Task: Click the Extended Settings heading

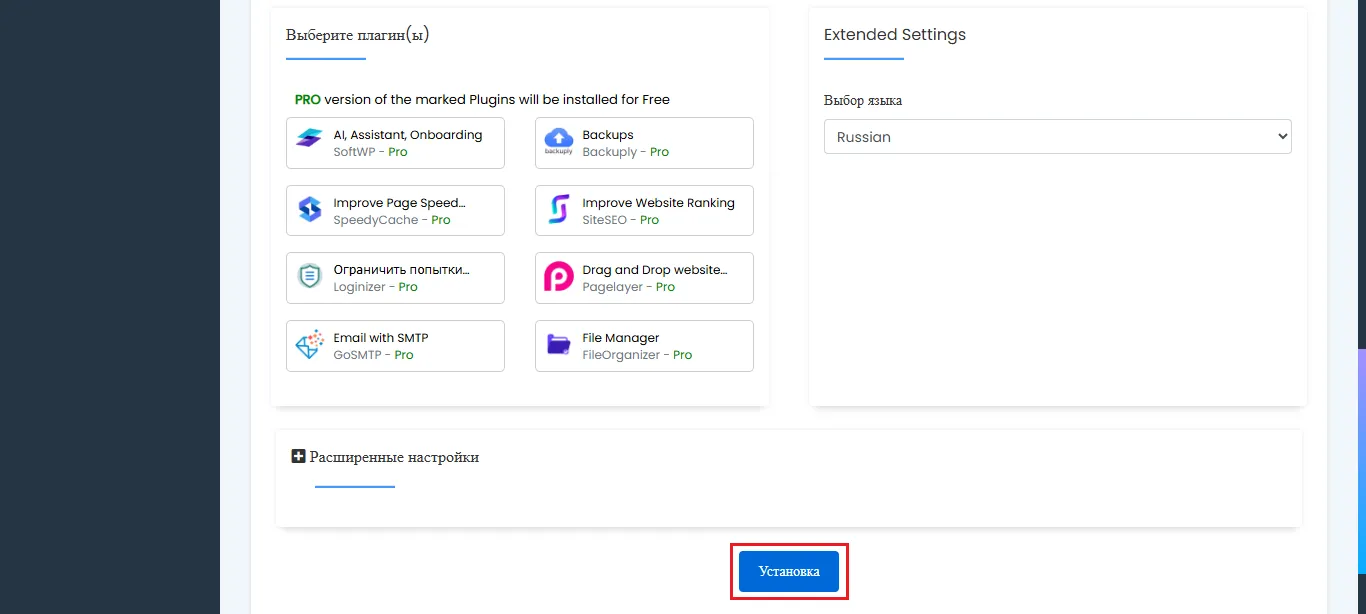Action: click(x=895, y=34)
